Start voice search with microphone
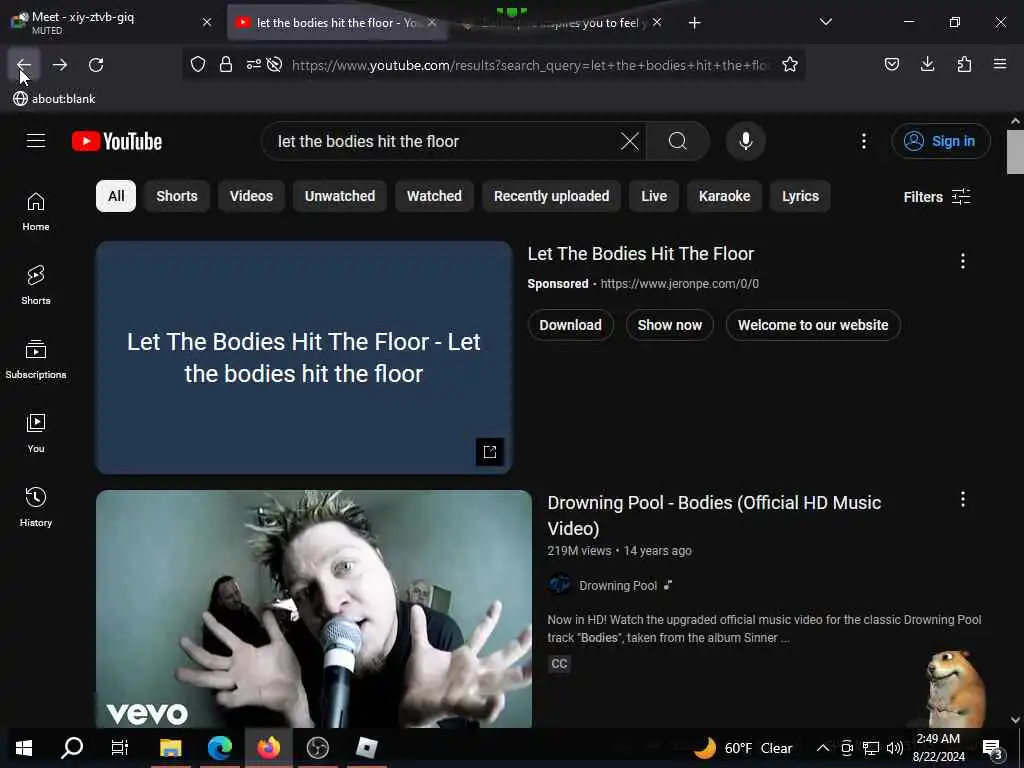The image size is (1024, 768). pyautogui.click(x=745, y=141)
